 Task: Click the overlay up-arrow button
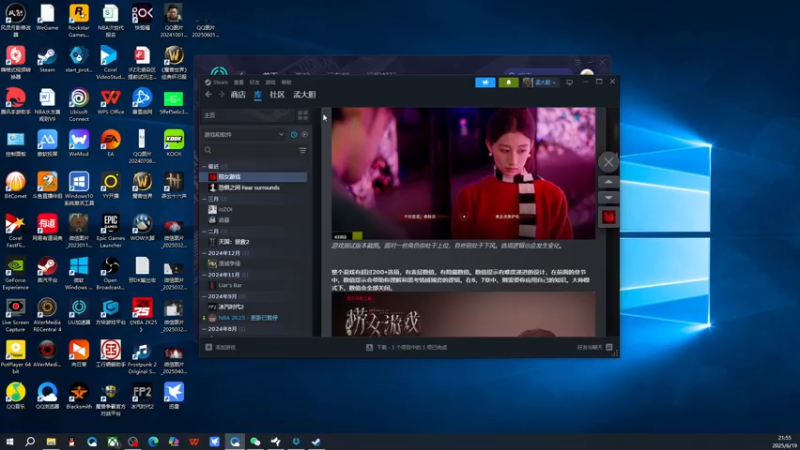608,182
